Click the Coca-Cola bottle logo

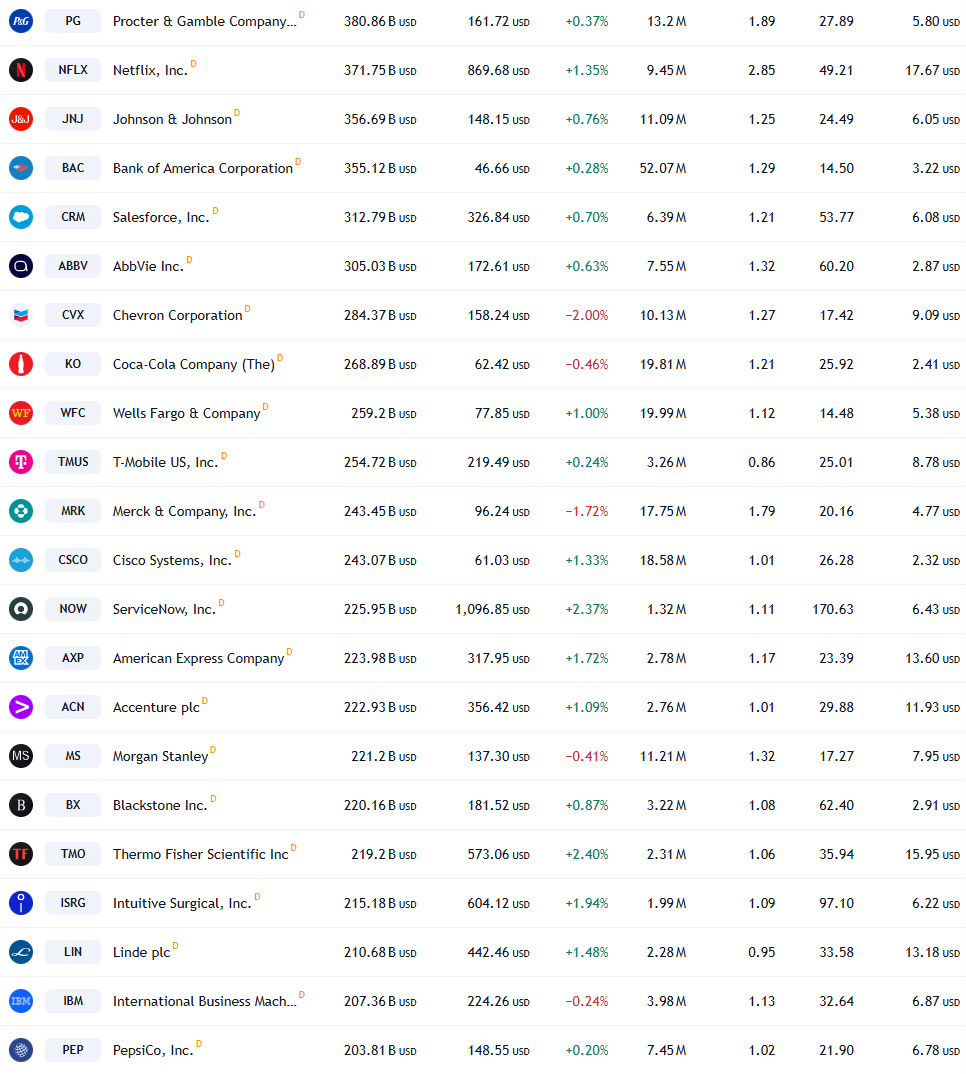coord(21,364)
